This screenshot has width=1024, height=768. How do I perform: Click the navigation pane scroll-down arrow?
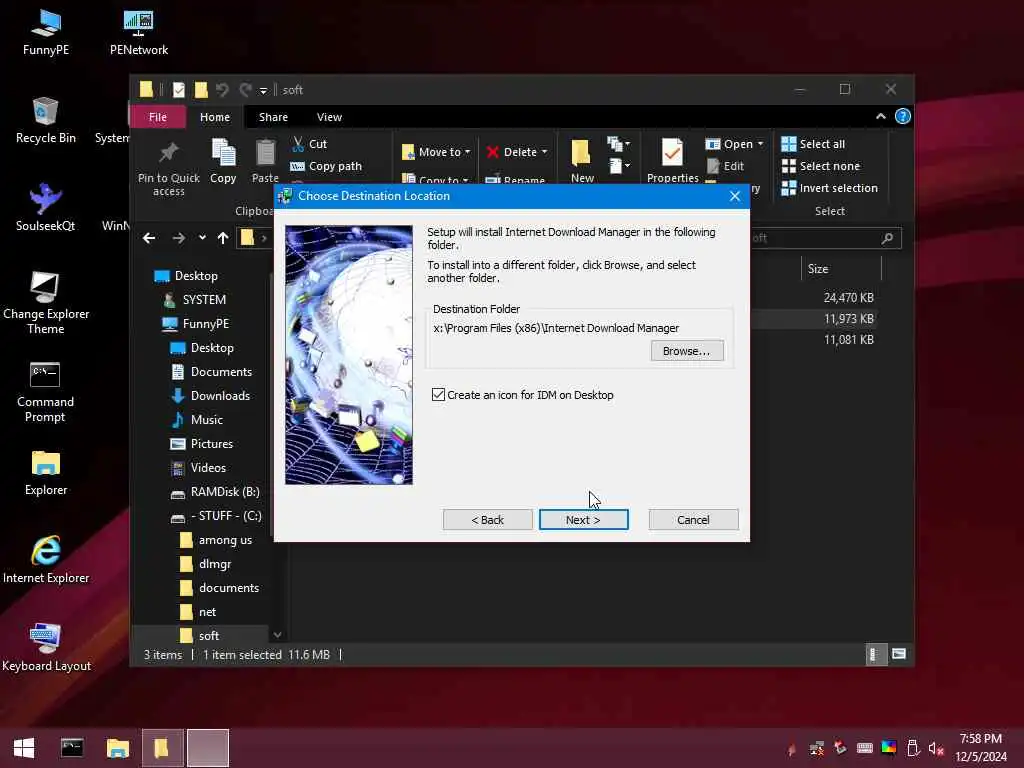(277, 635)
